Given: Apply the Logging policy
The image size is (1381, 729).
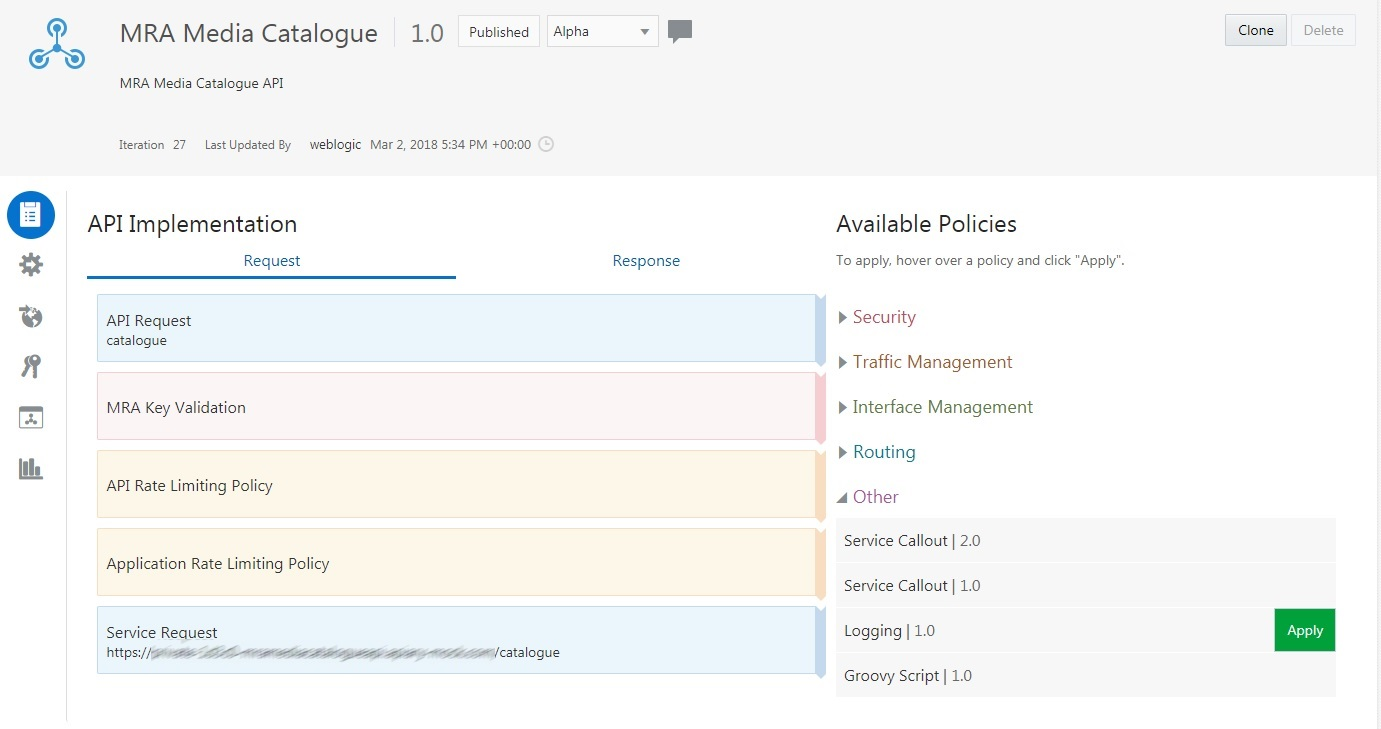Looking at the screenshot, I should [x=1305, y=630].
